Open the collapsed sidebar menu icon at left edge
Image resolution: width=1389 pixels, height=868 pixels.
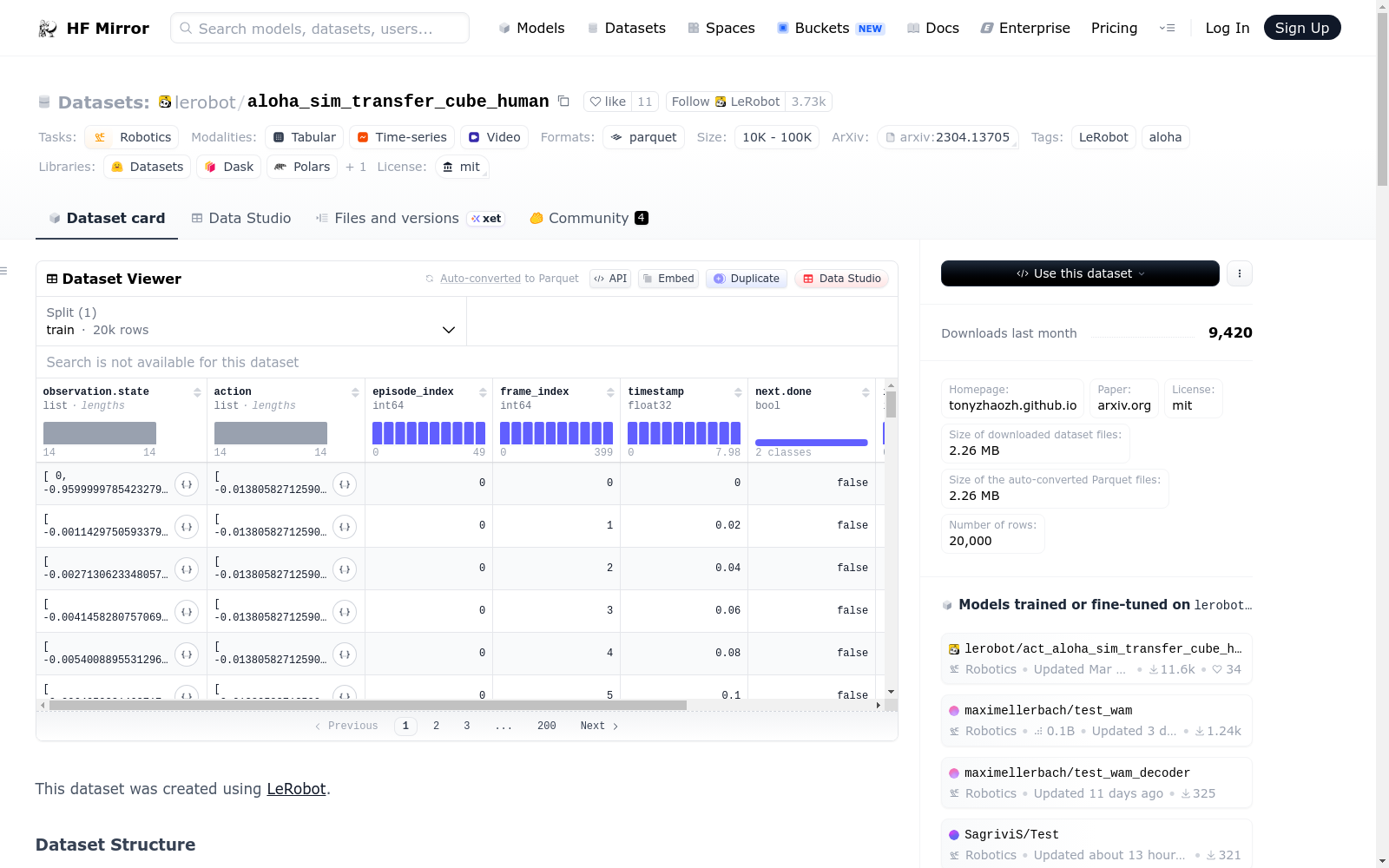tap(3, 272)
